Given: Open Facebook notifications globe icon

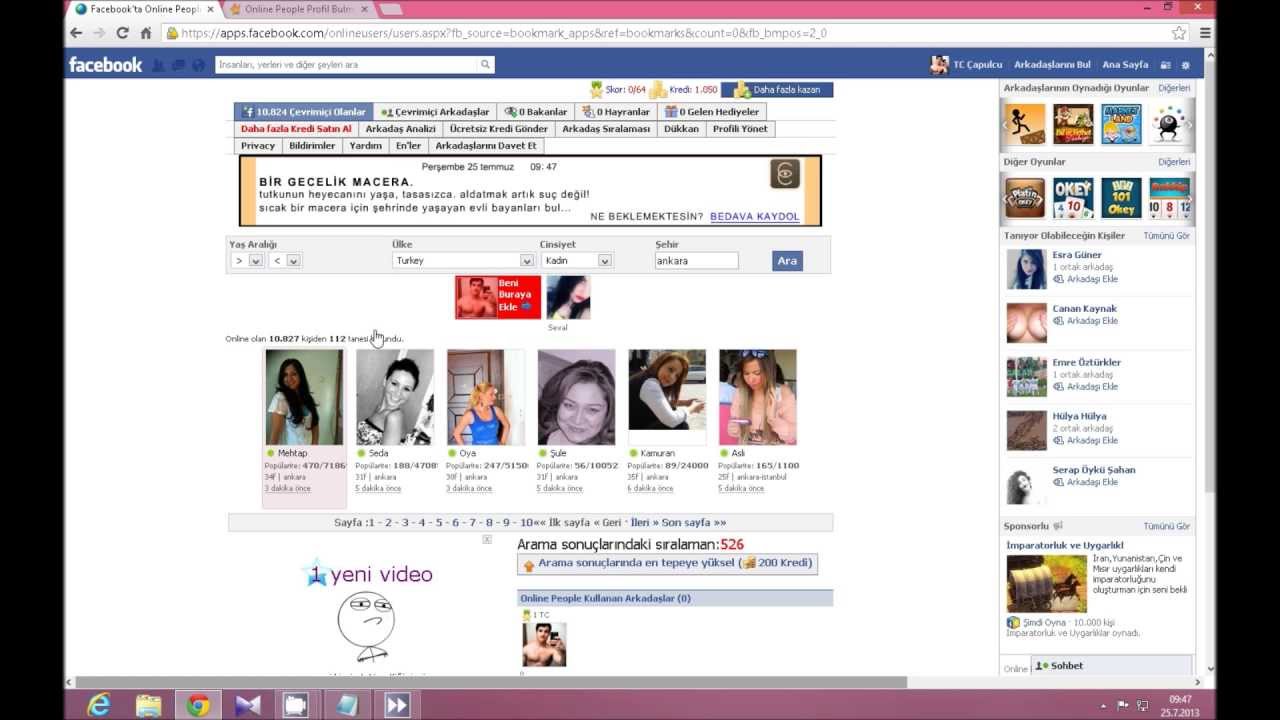Looking at the screenshot, I should pos(198,65).
